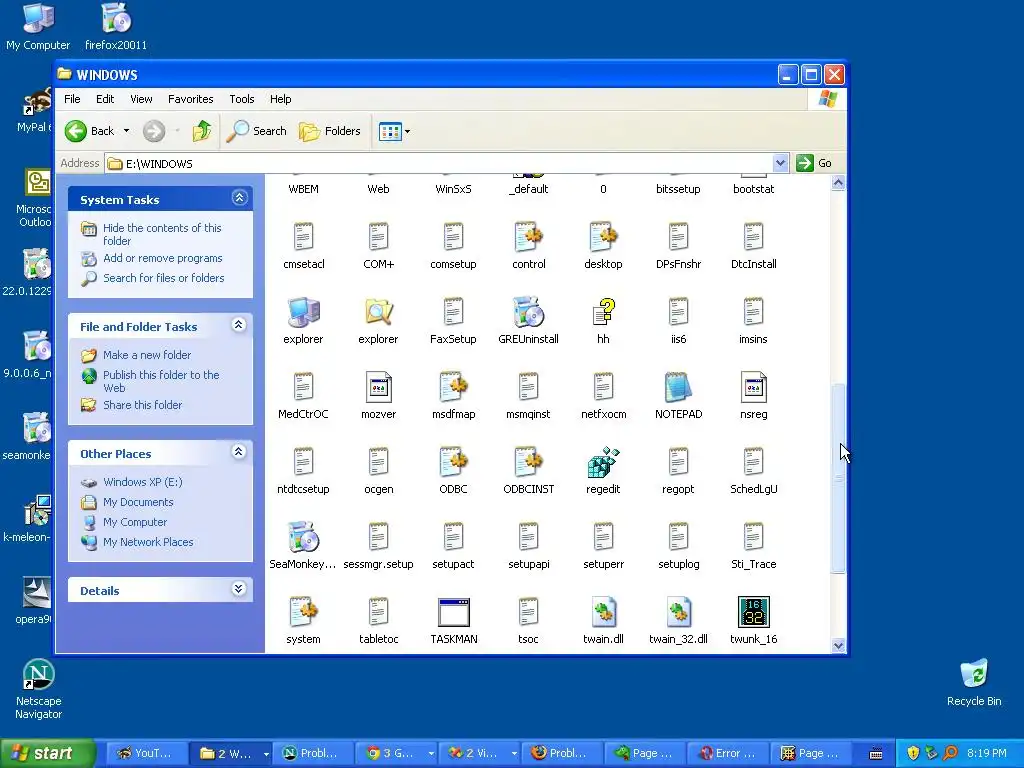Open the Address bar dropdown arrow

click(x=780, y=163)
